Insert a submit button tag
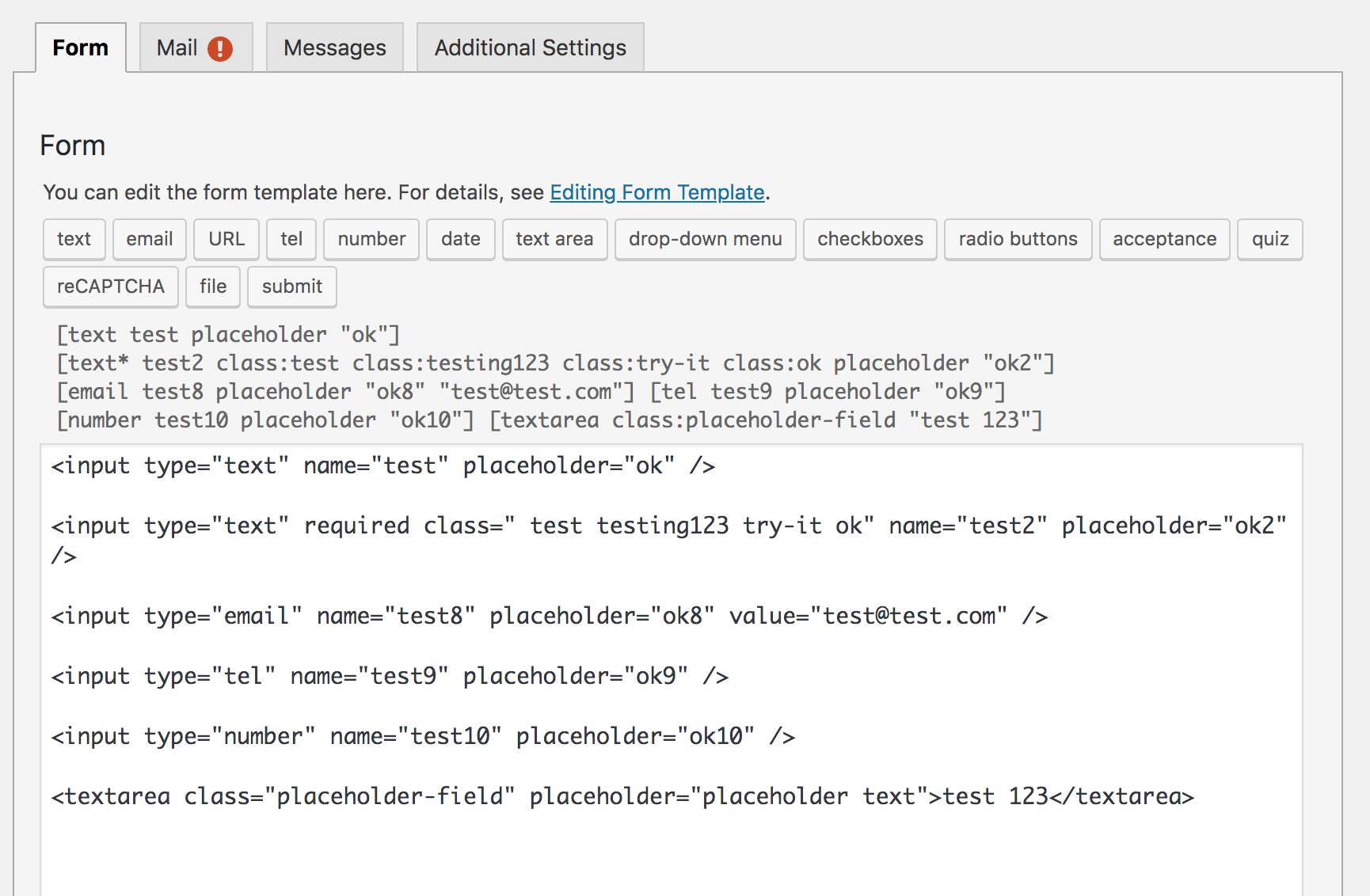Image resolution: width=1370 pixels, height=896 pixels. [292, 287]
